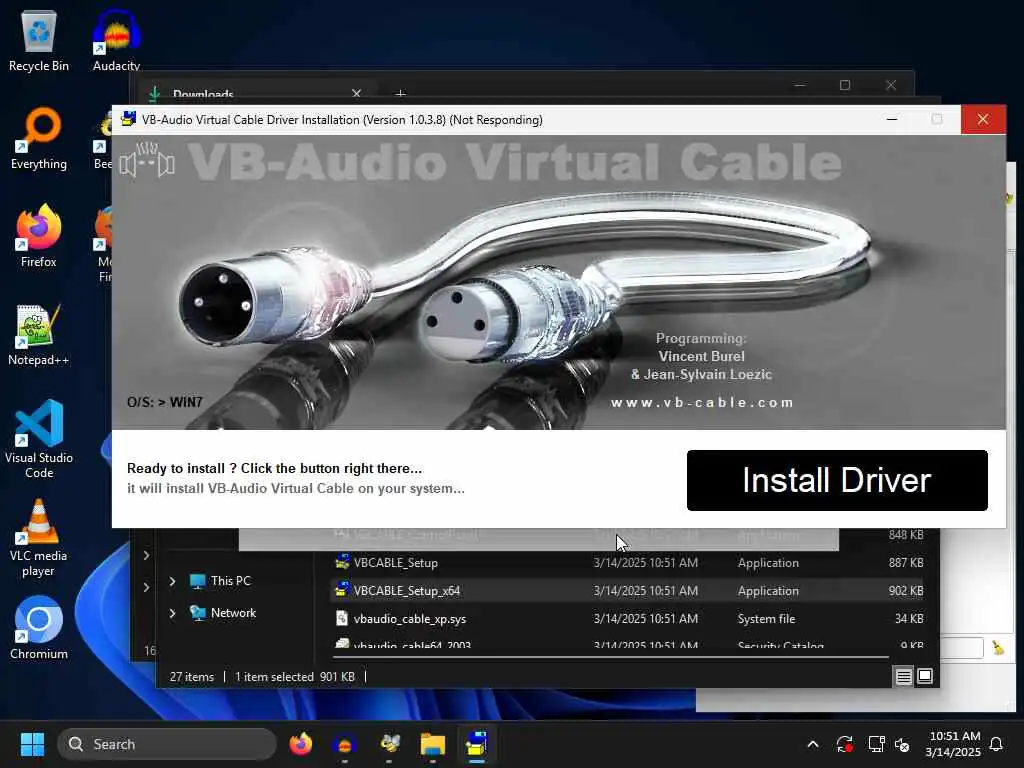
Task: Open the notifications bell icon
Action: (997, 744)
